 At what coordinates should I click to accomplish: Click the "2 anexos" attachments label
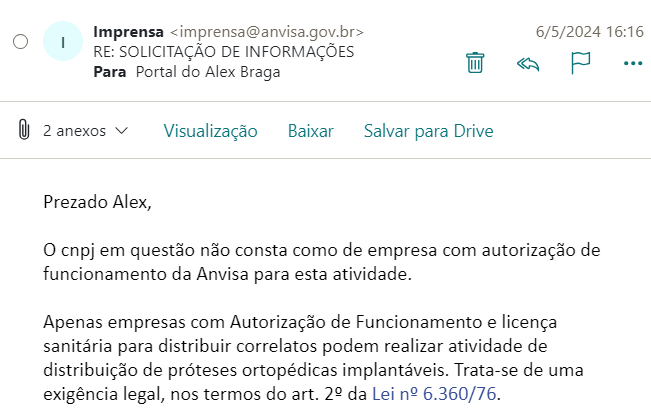coord(75,131)
